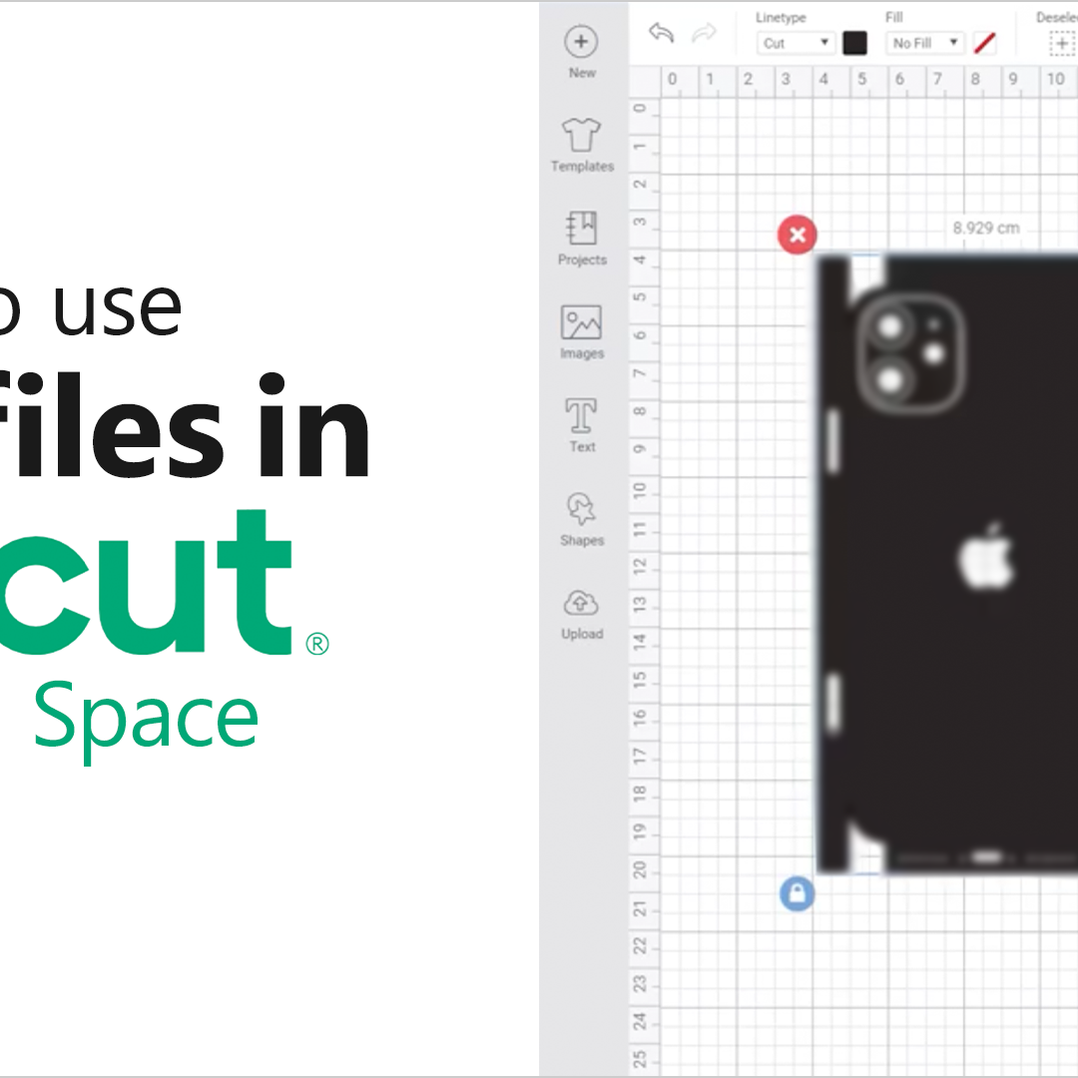
Task: Click the Apple logo on the design
Action: (x=986, y=557)
